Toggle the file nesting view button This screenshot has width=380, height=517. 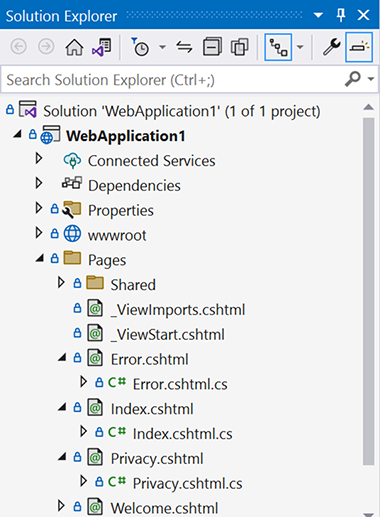tap(278, 47)
